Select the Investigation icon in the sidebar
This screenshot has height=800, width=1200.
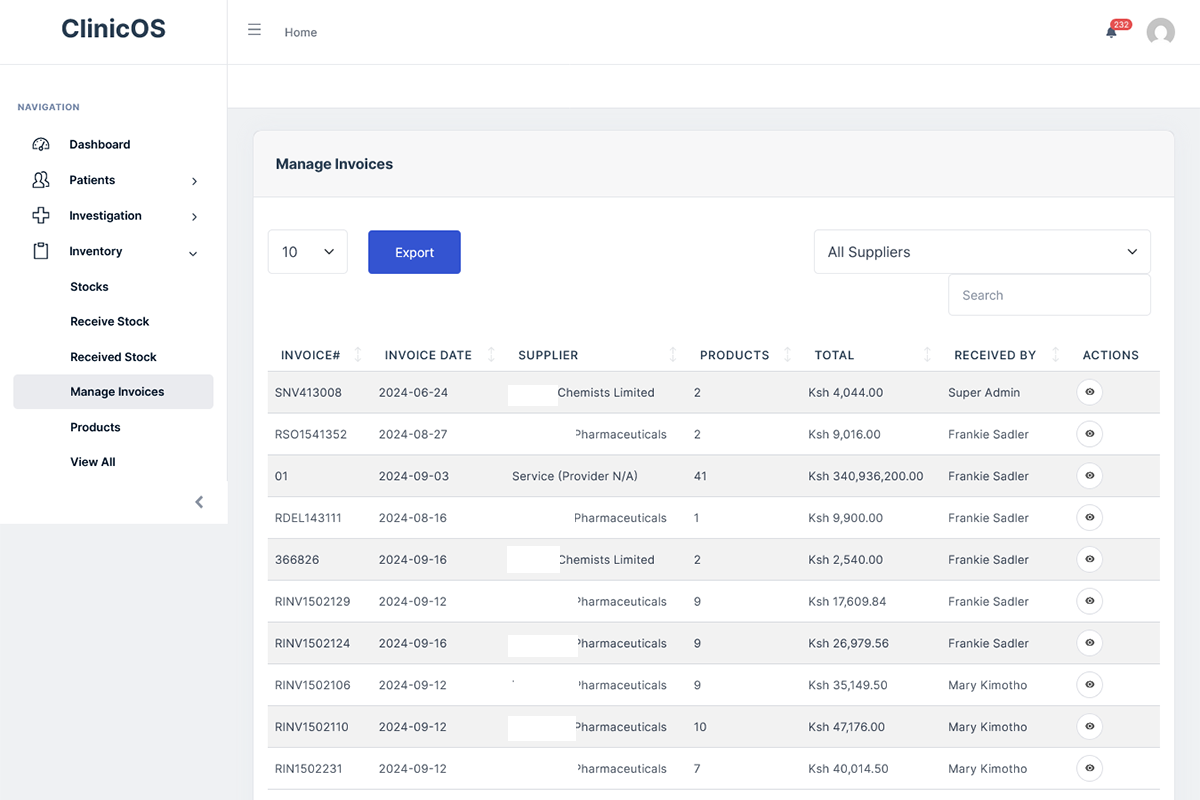tap(40, 215)
